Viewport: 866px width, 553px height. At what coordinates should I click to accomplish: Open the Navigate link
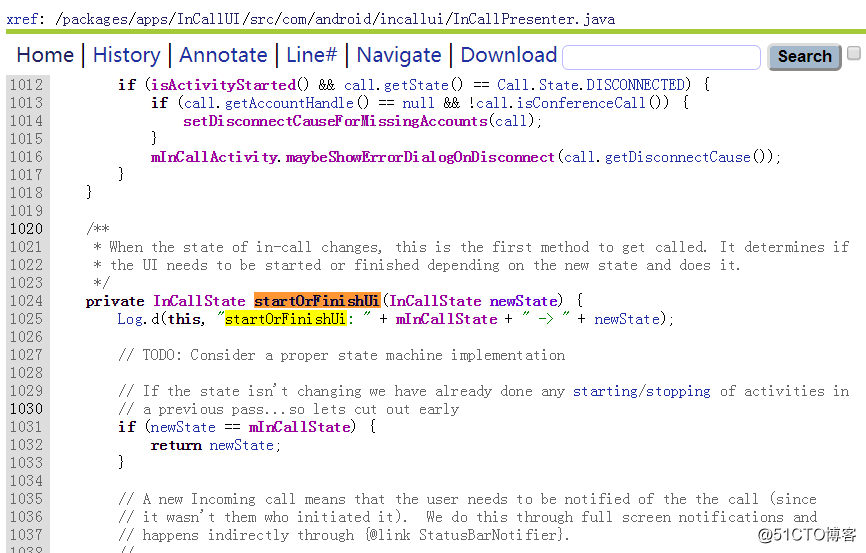pos(399,55)
